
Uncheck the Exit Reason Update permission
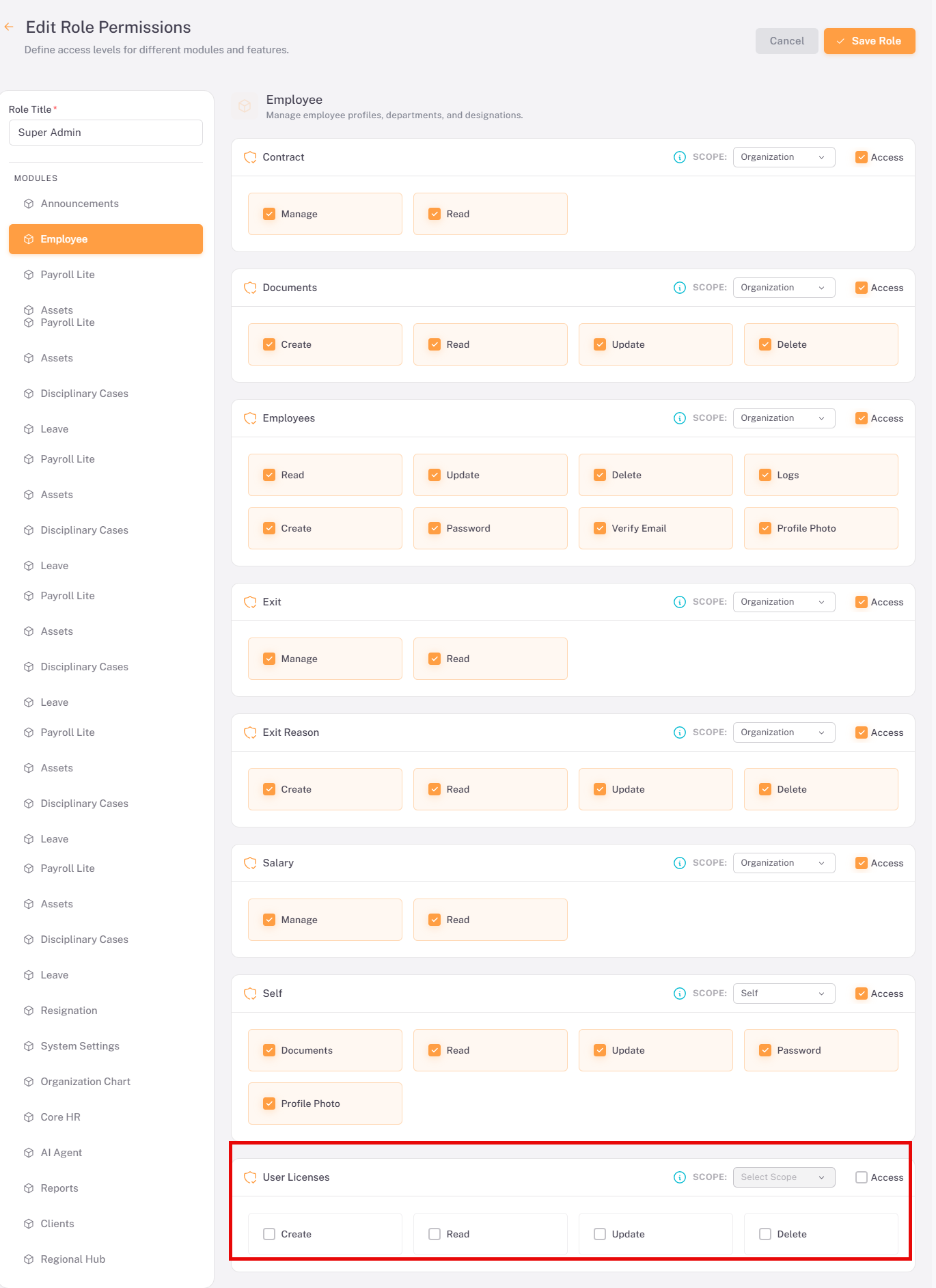pos(600,789)
